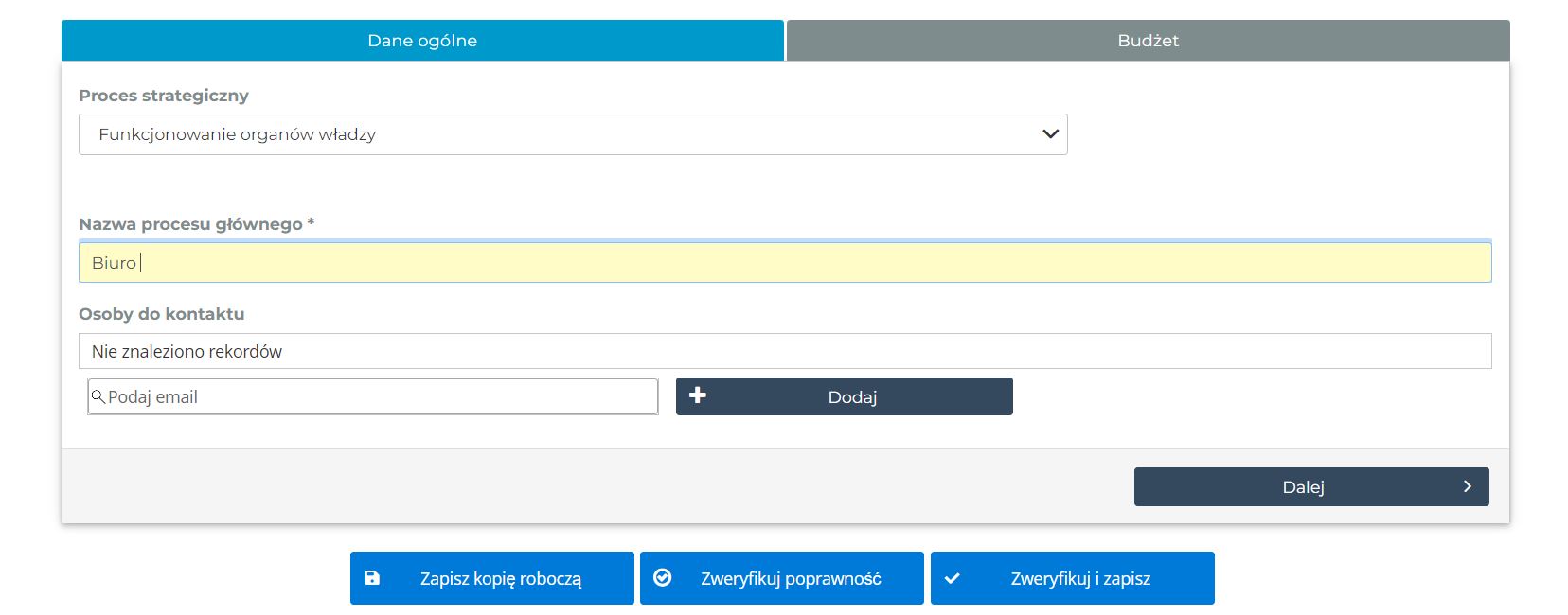The image size is (1568, 615).
Task: Select the 'Funkcjonowanie organów władzy' combo box
Action: (559, 134)
